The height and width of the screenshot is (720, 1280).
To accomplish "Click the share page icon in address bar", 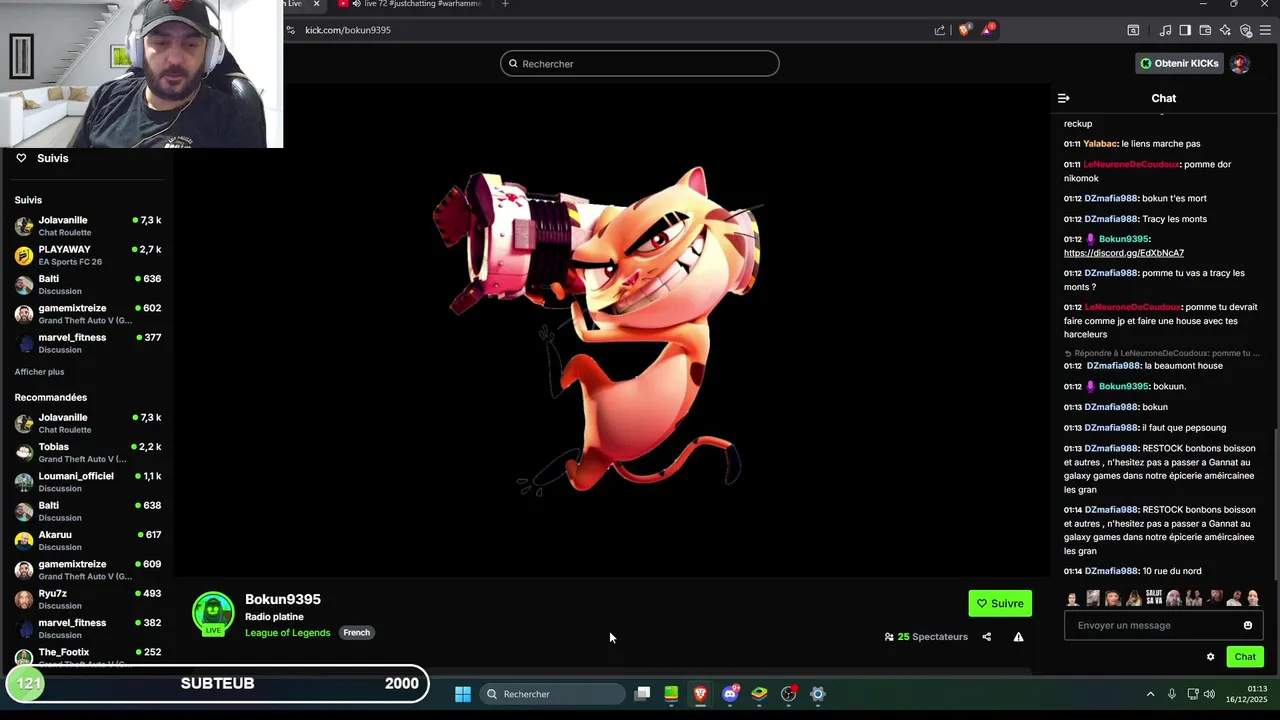I will [940, 30].
